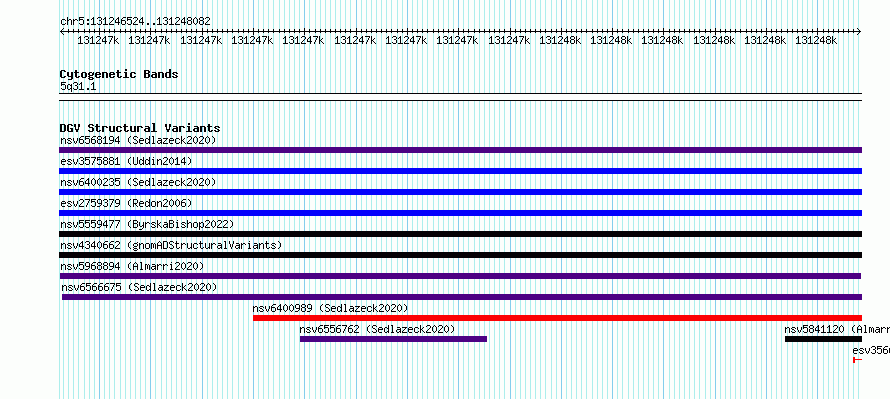The width and height of the screenshot is (890, 399).
Task: Select the nsv6568194 purple variant bar
Action: point(460,150)
